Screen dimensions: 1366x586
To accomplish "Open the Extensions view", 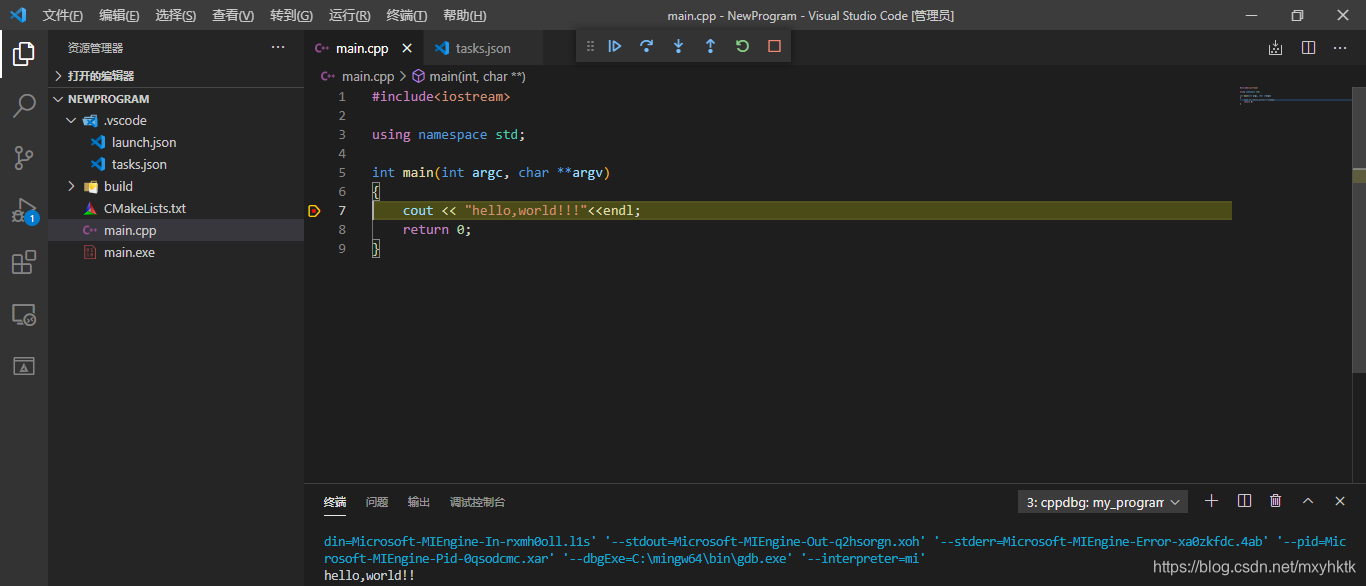I will pyautogui.click(x=24, y=262).
